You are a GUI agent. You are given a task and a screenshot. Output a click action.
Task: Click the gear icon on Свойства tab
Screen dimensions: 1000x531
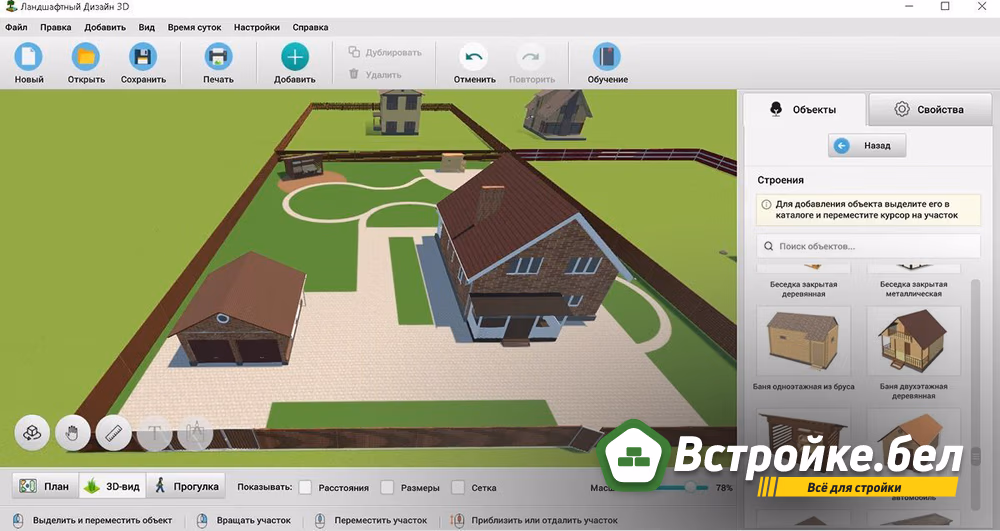pyautogui.click(x=901, y=109)
